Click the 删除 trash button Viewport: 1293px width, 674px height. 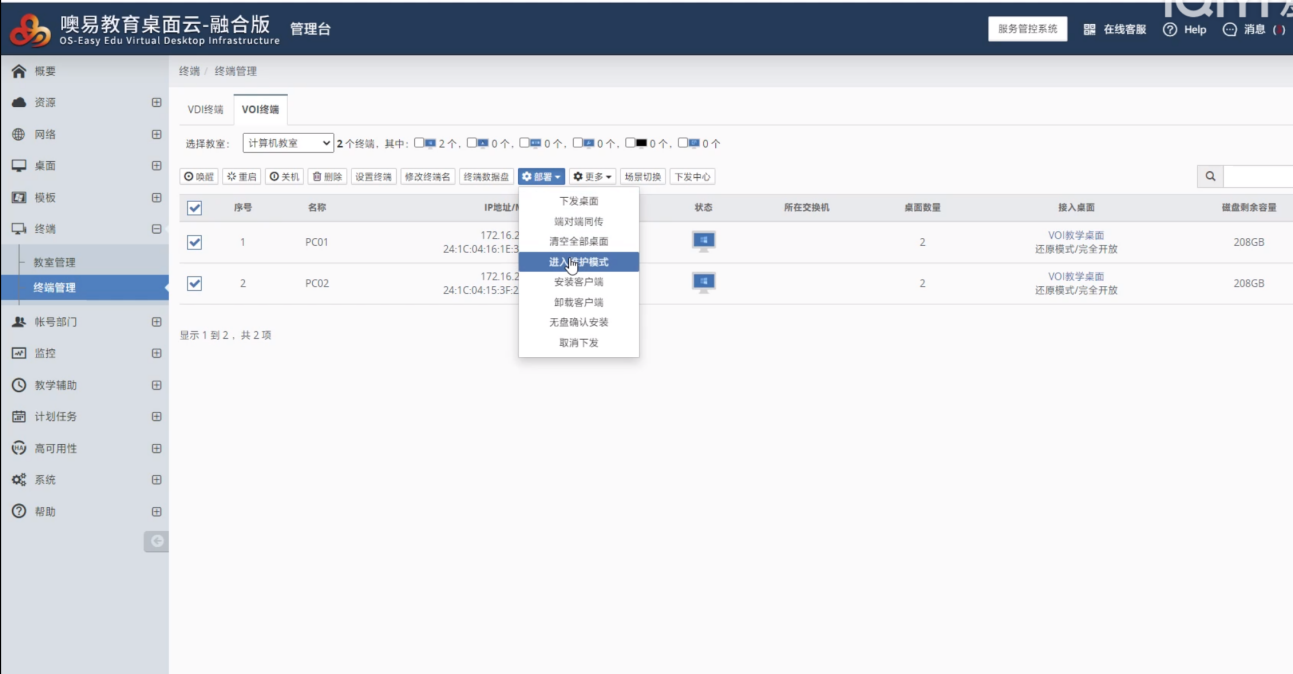(327, 177)
